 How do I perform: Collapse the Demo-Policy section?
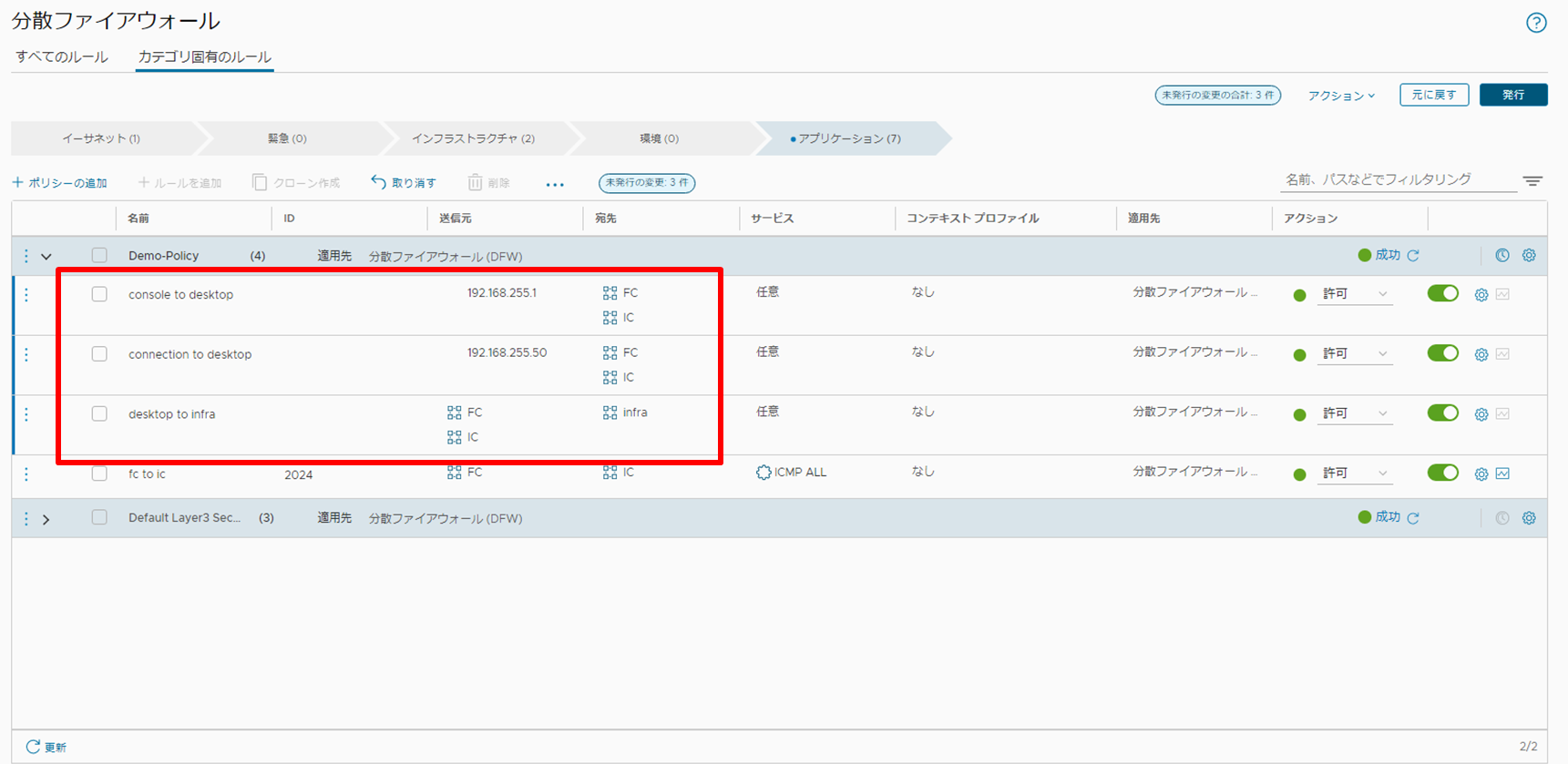tap(46, 257)
